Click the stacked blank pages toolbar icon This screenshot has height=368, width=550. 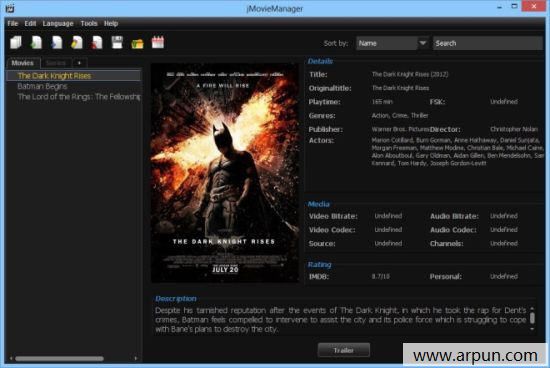16,42
